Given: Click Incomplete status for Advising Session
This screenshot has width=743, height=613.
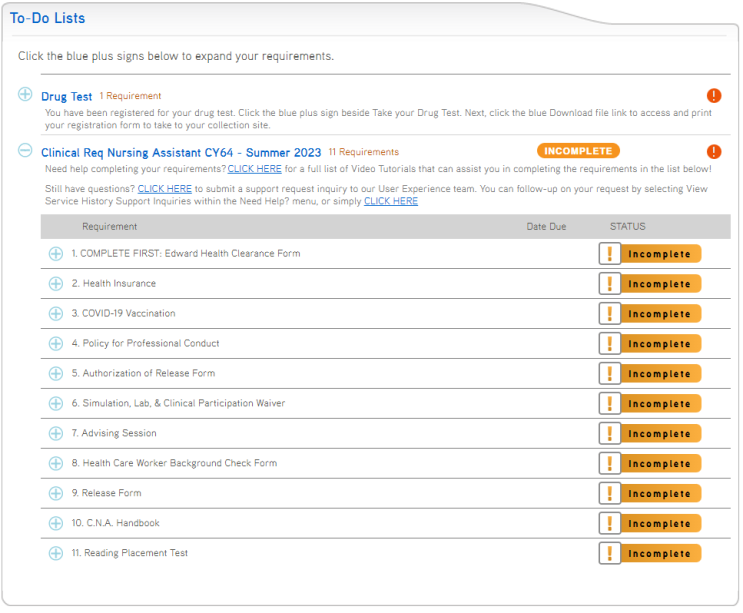Looking at the screenshot, I should pyautogui.click(x=661, y=433).
